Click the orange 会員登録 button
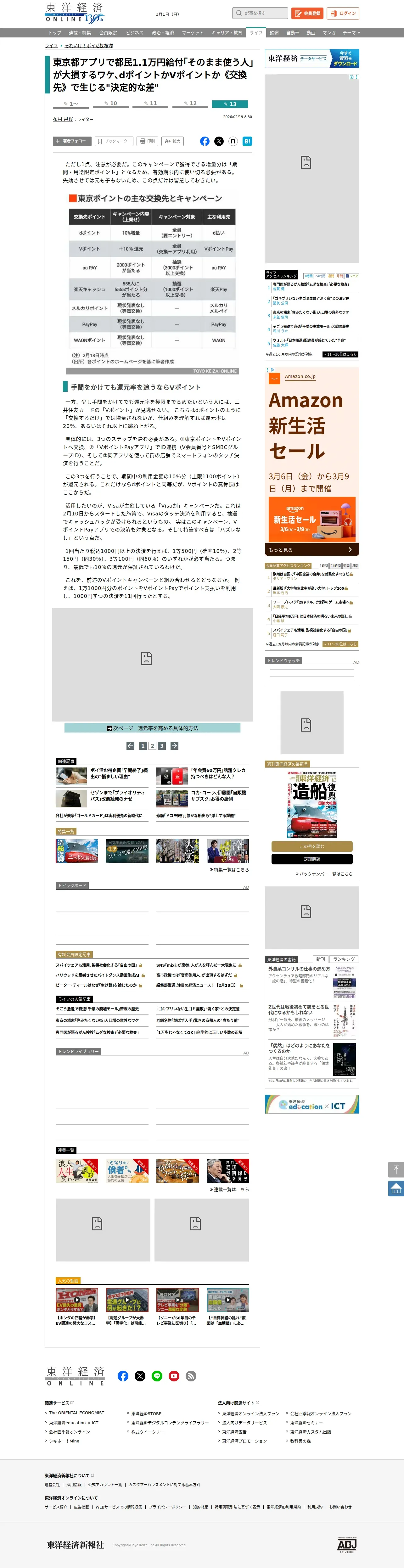404x1568 pixels. (307, 13)
